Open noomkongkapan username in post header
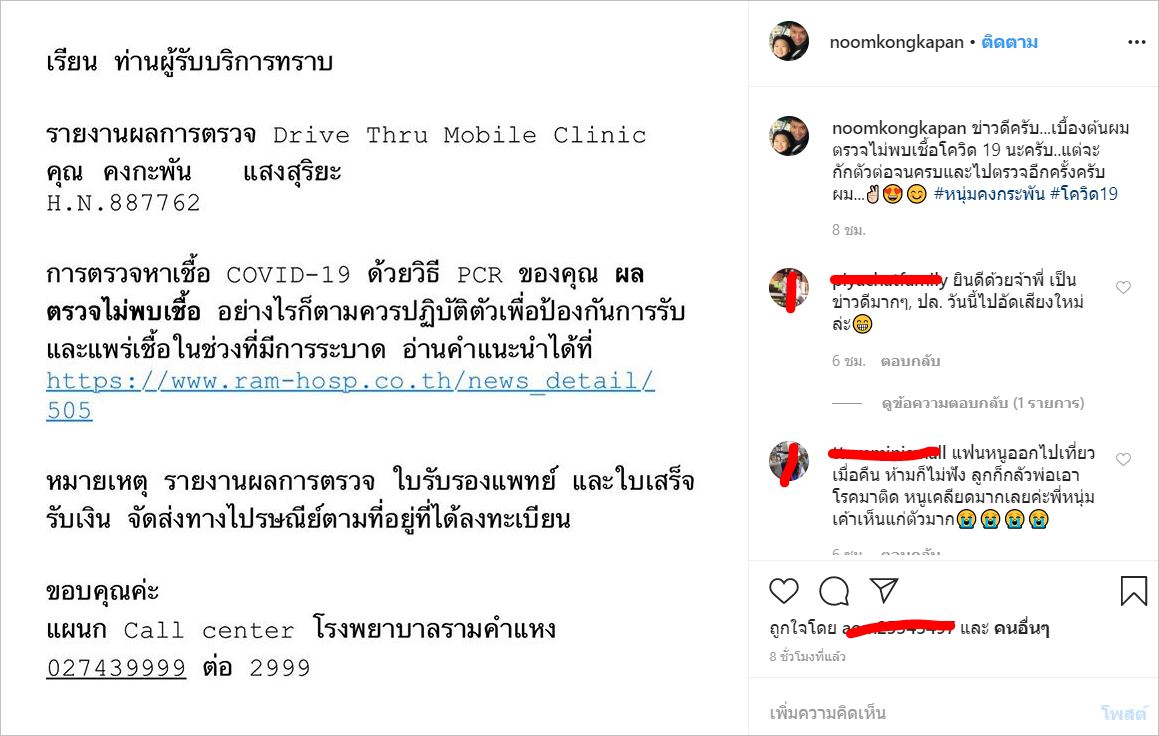This screenshot has width=1159, height=736. pyautogui.click(x=897, y=42)
